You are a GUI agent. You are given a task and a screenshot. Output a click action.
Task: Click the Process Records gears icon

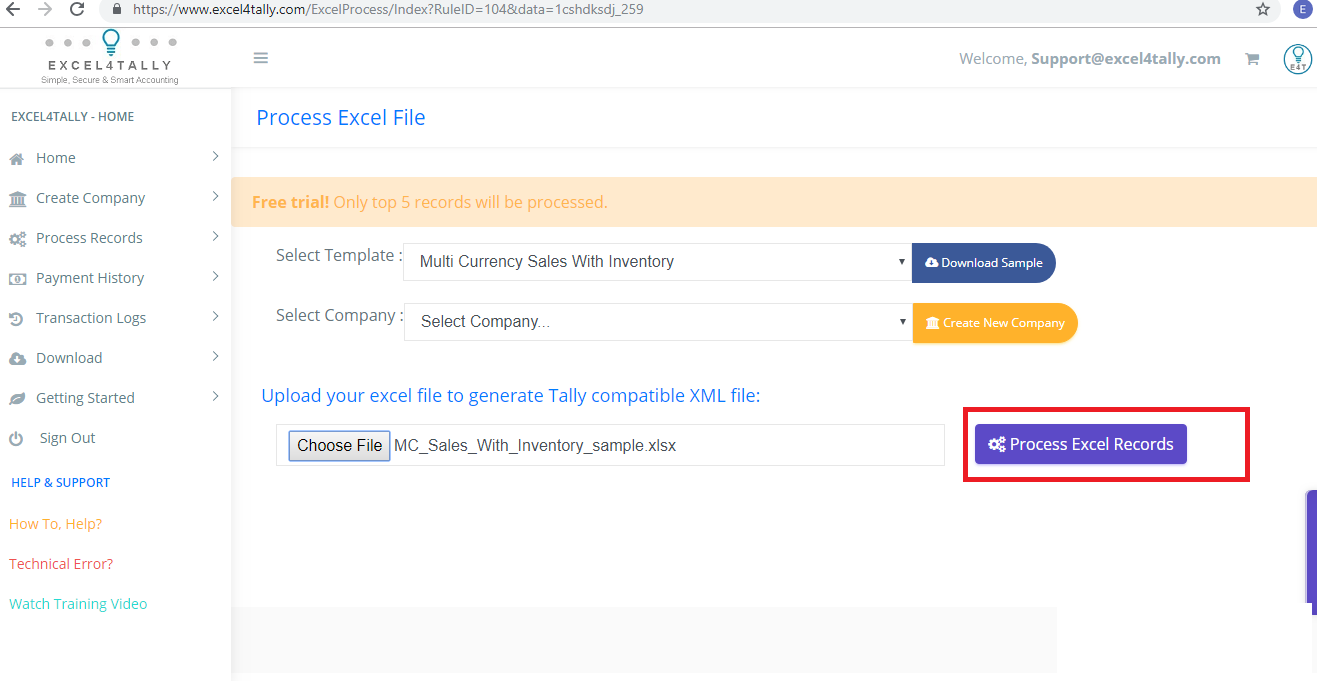(x=17, y=239)
